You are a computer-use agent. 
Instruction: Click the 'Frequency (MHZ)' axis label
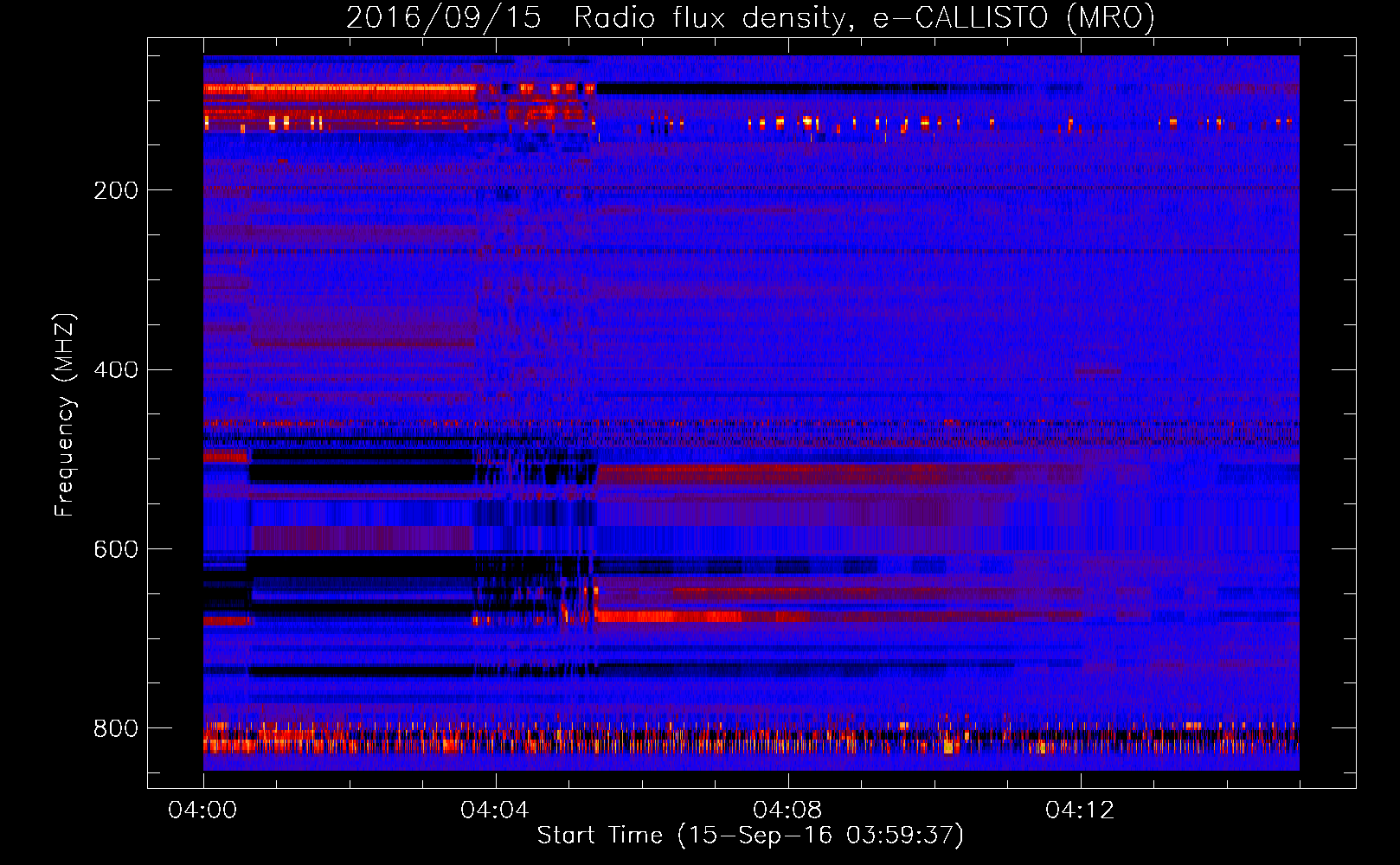click(x=65, y=414)
